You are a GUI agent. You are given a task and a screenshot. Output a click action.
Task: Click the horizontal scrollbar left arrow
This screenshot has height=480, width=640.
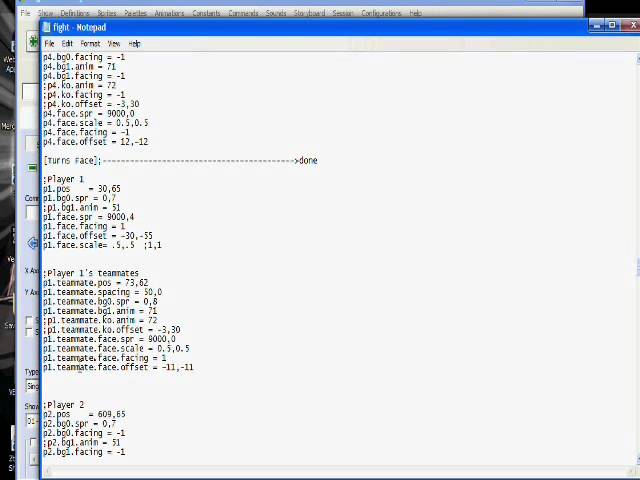pos(47,472)
